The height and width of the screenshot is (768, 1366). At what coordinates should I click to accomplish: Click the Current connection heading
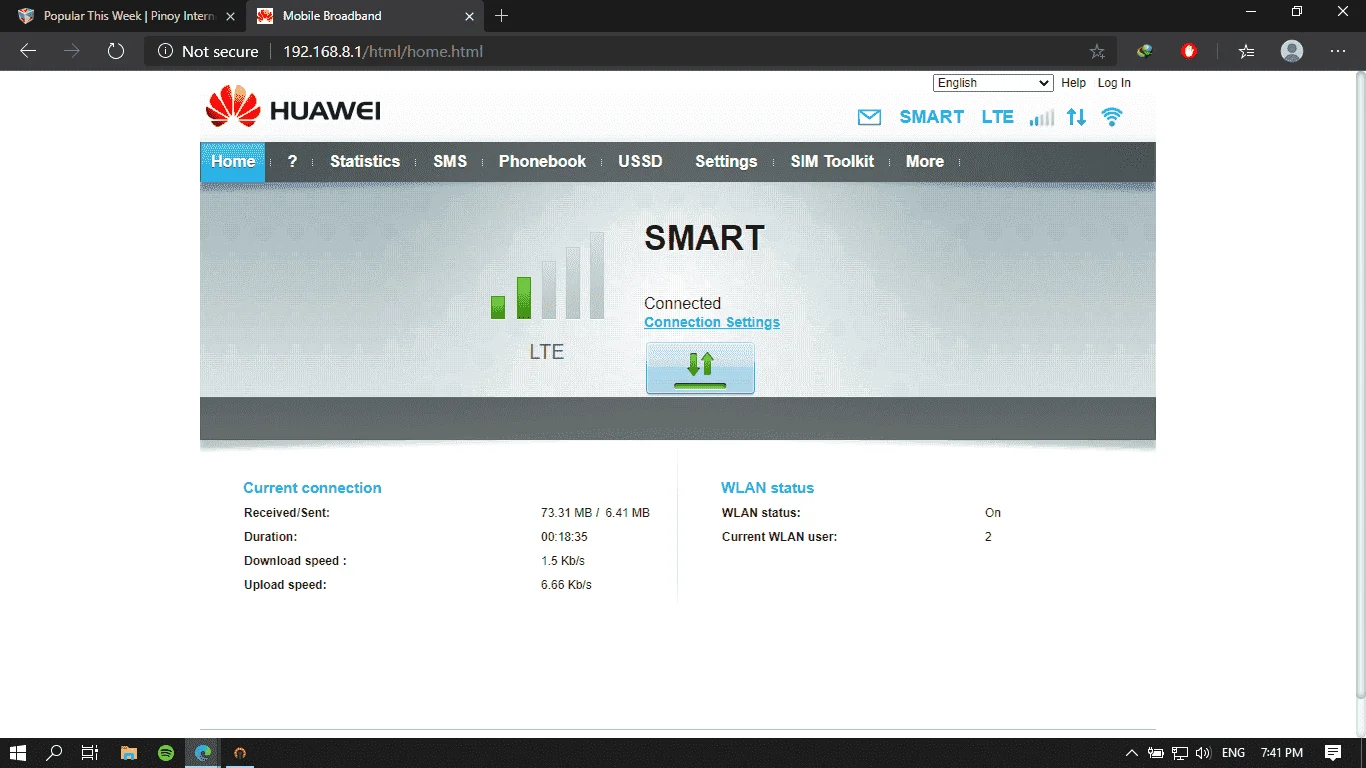point(312,488)
